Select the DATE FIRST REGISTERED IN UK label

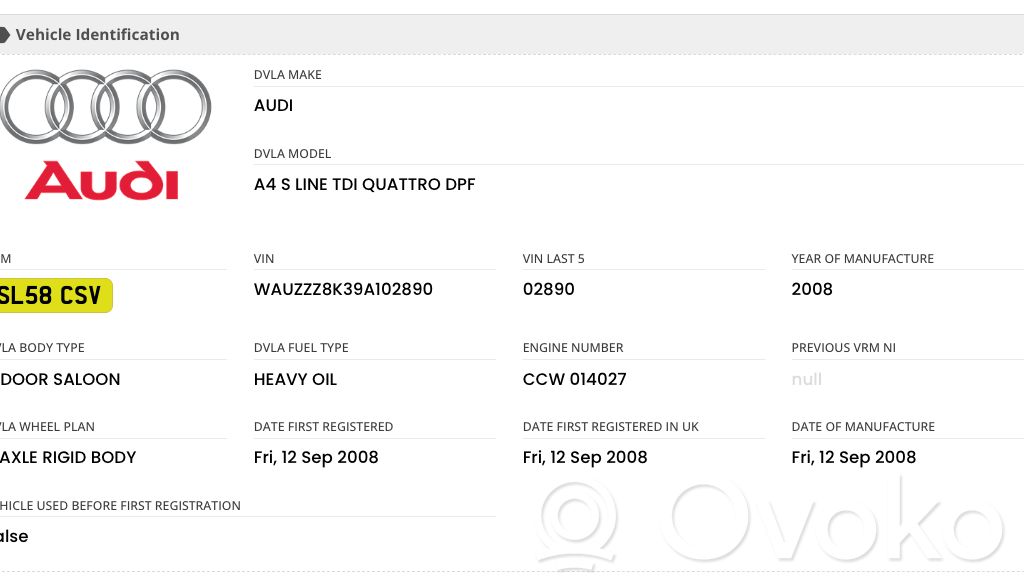(x=611, y=427)
